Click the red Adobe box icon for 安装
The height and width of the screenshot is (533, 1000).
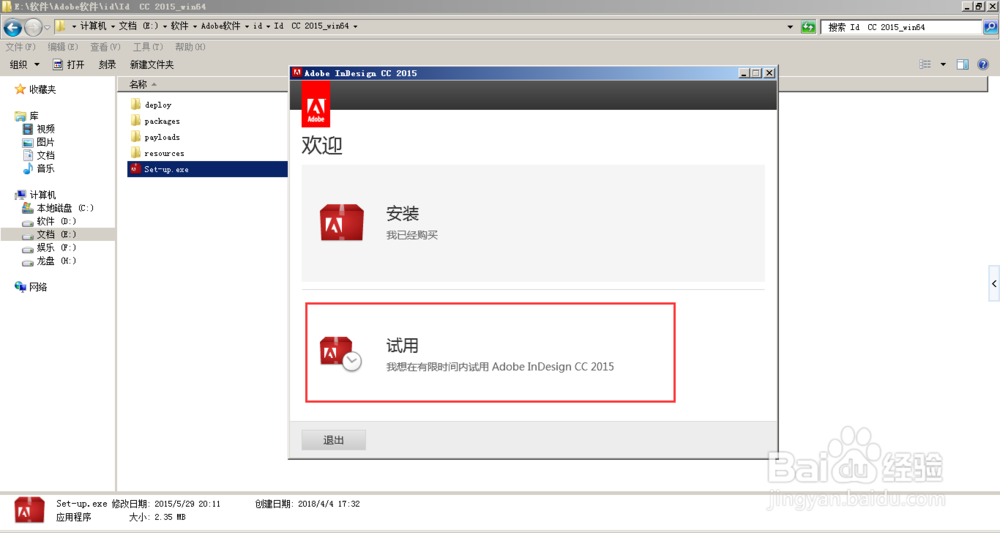pos(342,223)
